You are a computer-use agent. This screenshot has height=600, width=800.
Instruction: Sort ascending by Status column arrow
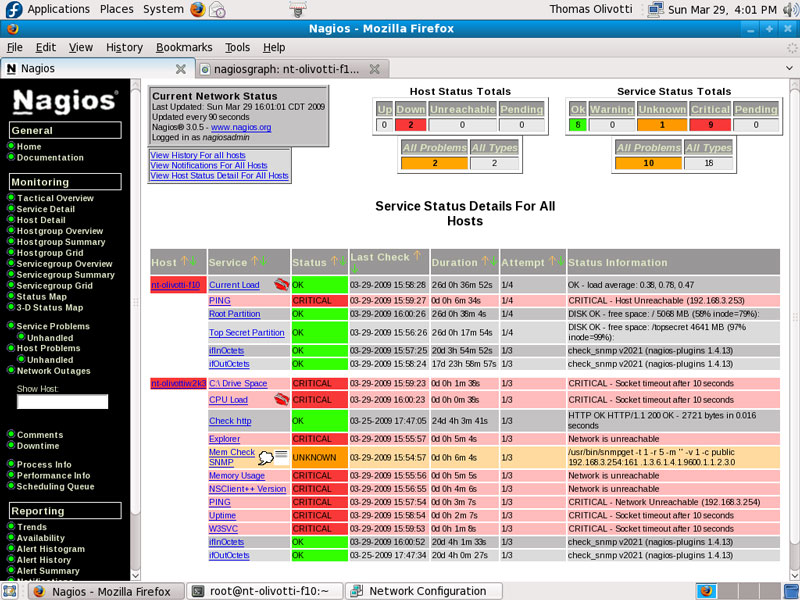(334, 262)
